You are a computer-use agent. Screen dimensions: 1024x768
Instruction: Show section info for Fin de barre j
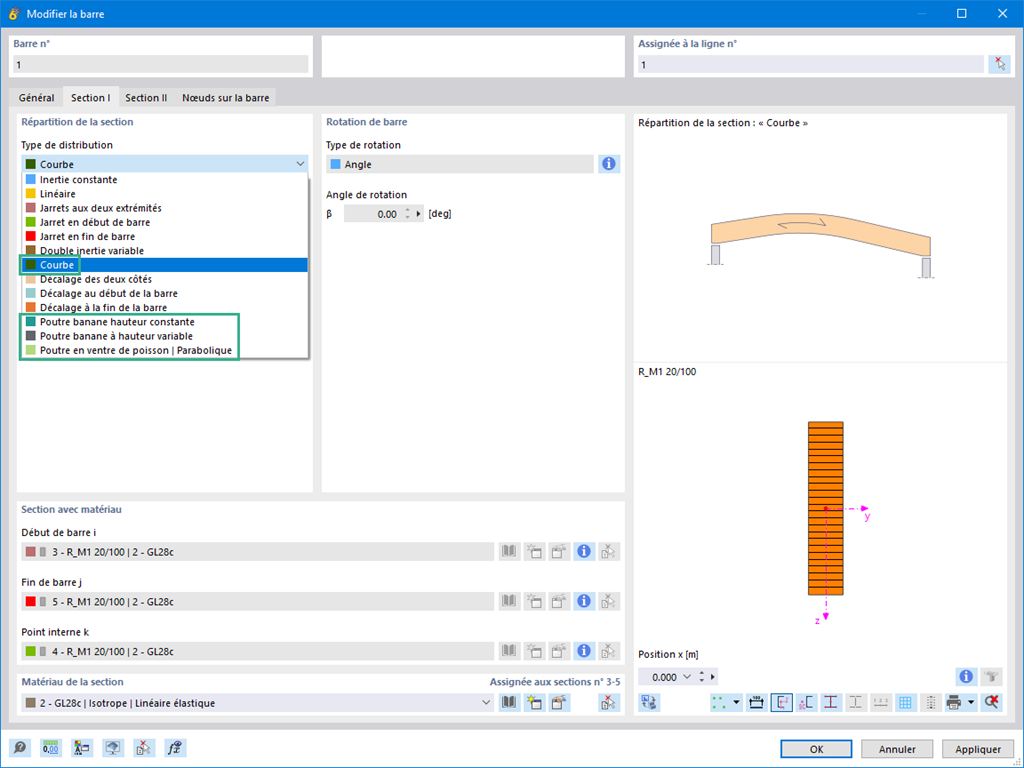pyautogui.click(x=584, y=601)
